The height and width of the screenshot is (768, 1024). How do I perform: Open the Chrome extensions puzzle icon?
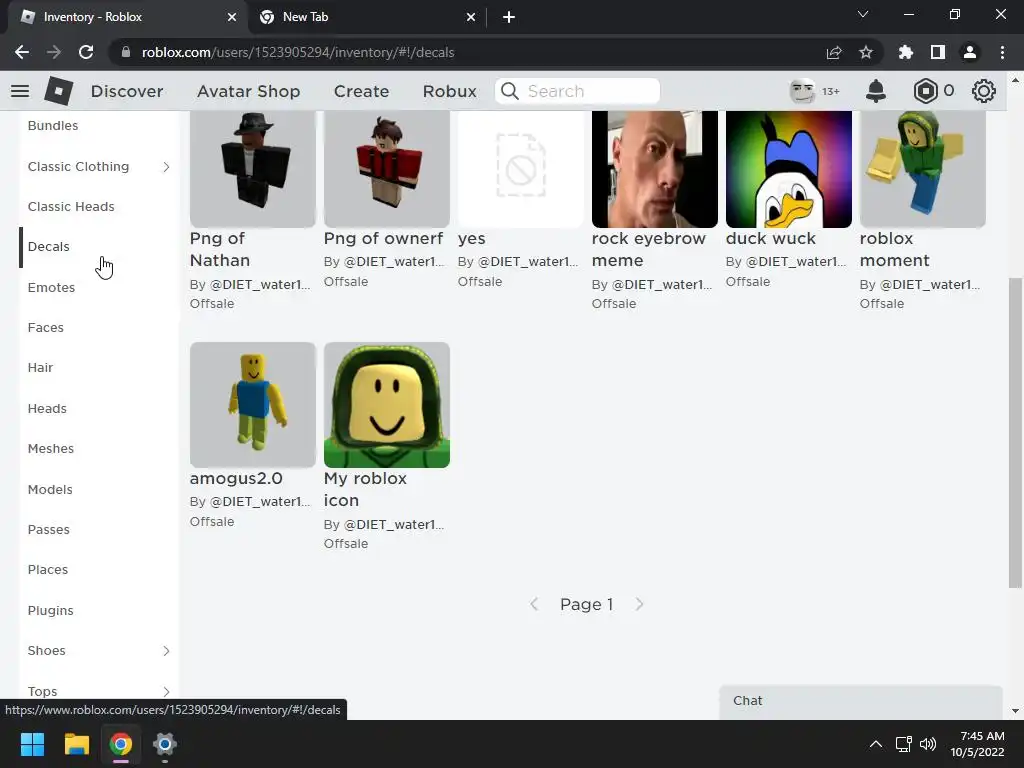(x=906, y=52)
